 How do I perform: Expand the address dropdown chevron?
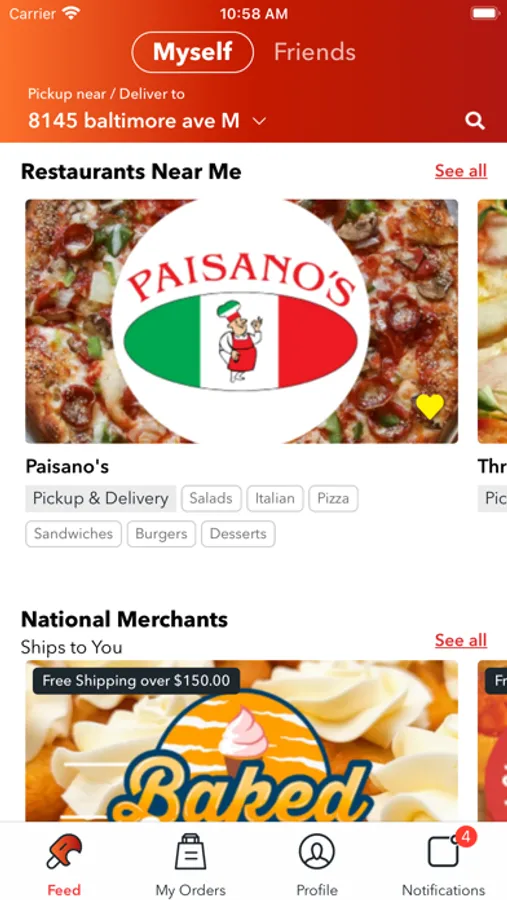pos(260,121)
